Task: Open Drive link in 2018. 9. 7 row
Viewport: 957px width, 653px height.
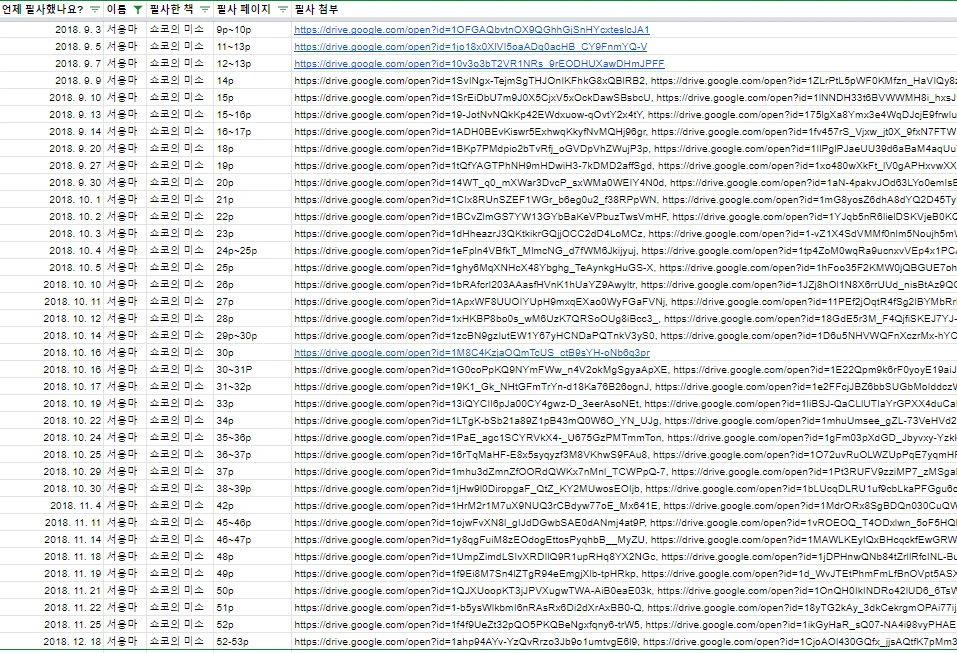Action: click(x=479, y=63)
